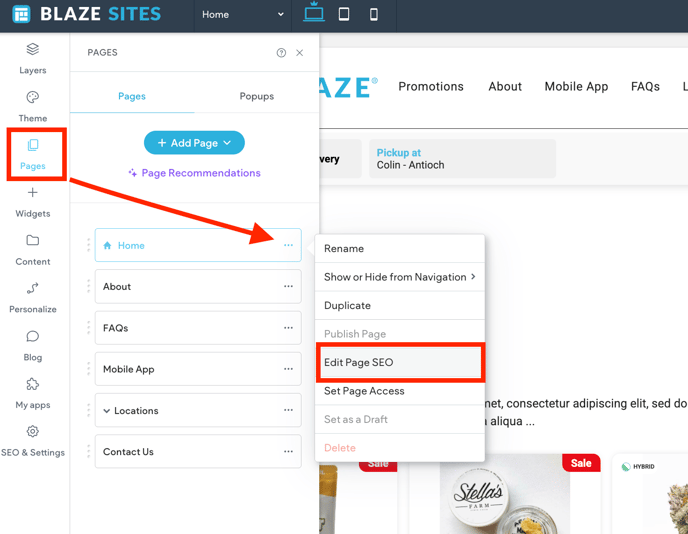Screen dimensions: 688x534
Task: Open My apps puzzle icon
Action: (x=33, y=385)
